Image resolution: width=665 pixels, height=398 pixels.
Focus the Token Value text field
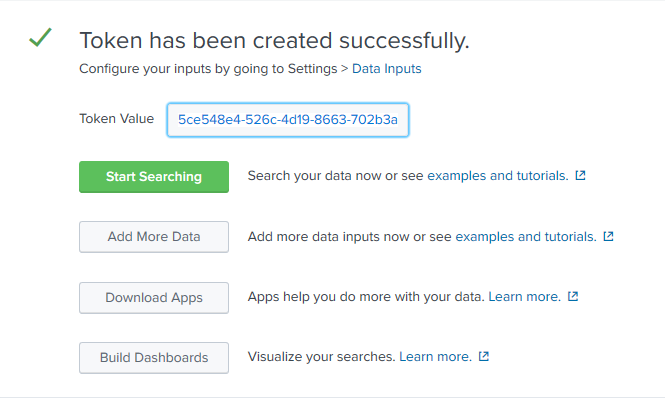[x=288, y=120]
